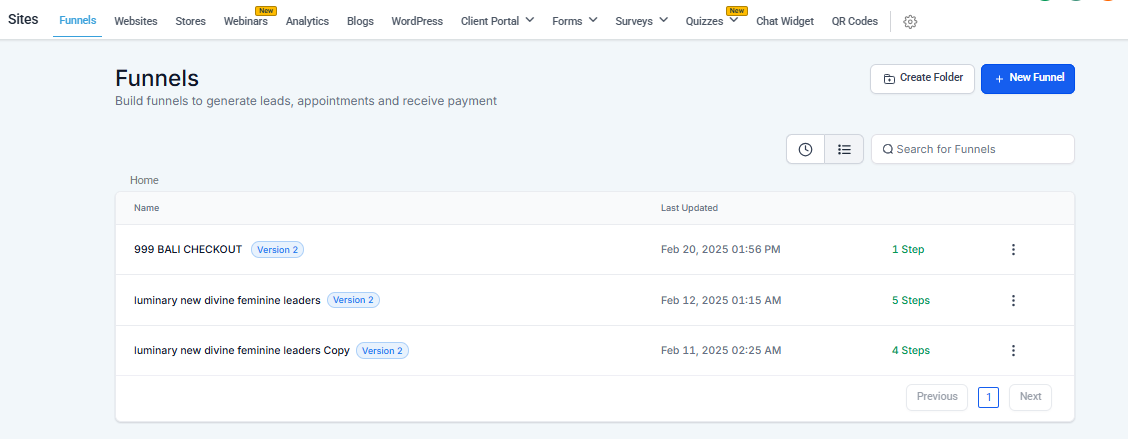This screenshot has height=439, width=1128.
Task: Open options for luminary funnel with 5 Steps
Action: coord(1013,300)
